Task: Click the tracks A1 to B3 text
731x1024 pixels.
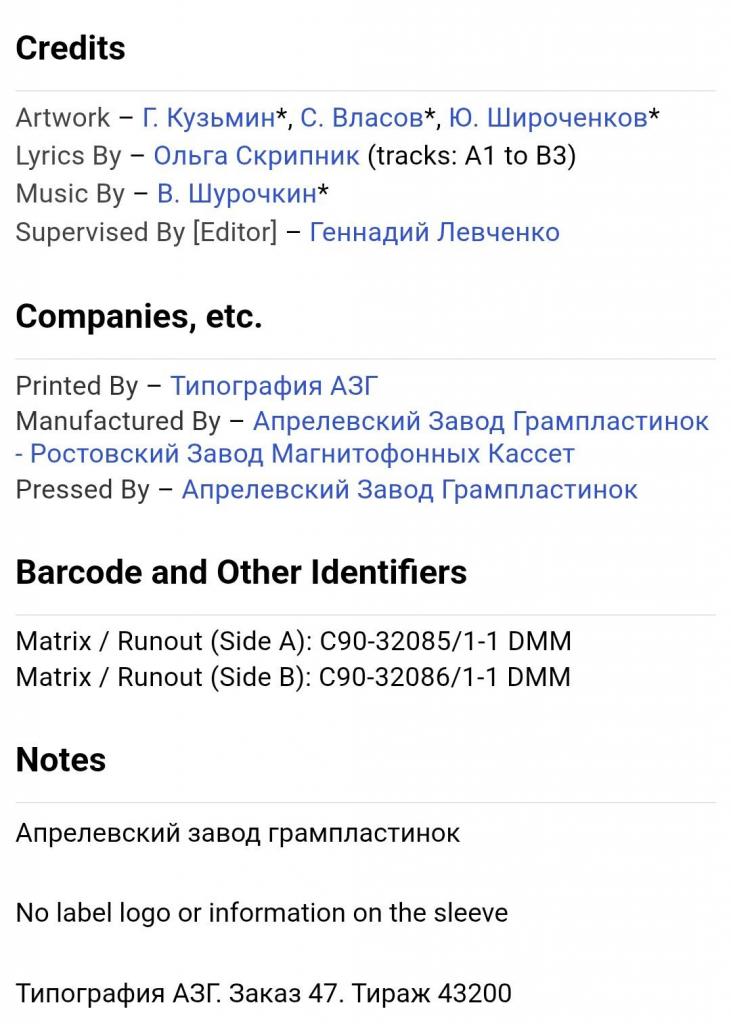Action: coord(472,156)
